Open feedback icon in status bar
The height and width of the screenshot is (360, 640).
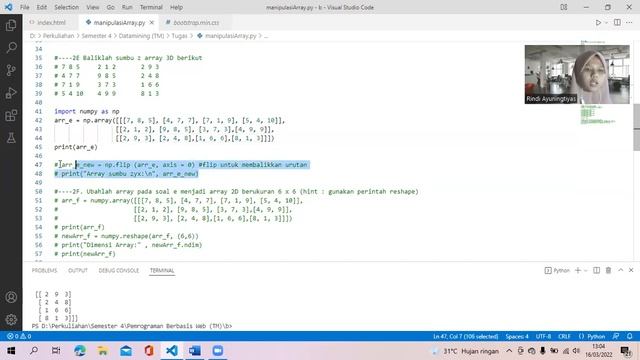(616, 336)
